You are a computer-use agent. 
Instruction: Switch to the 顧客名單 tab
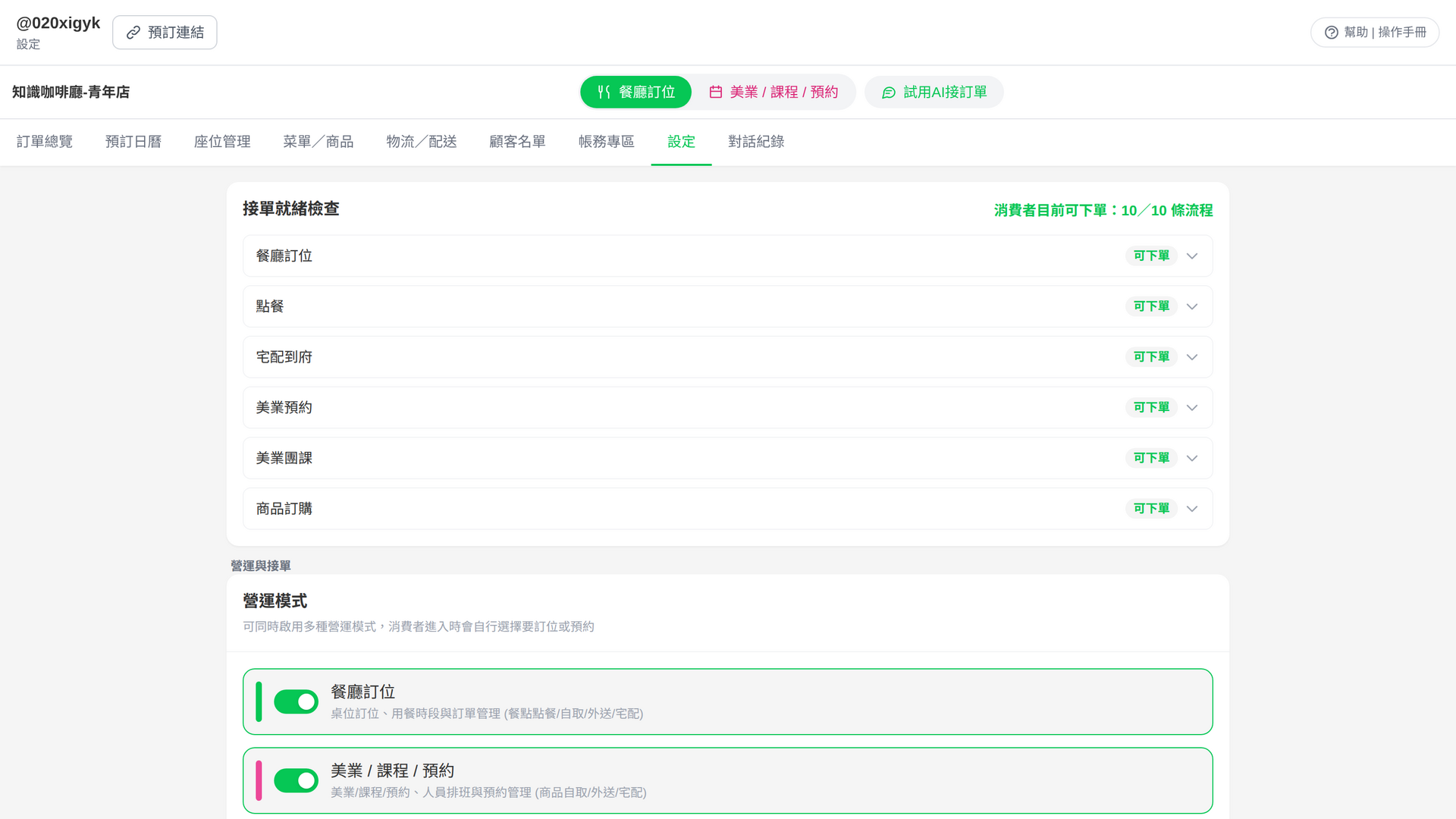click(x=518, y=142)
